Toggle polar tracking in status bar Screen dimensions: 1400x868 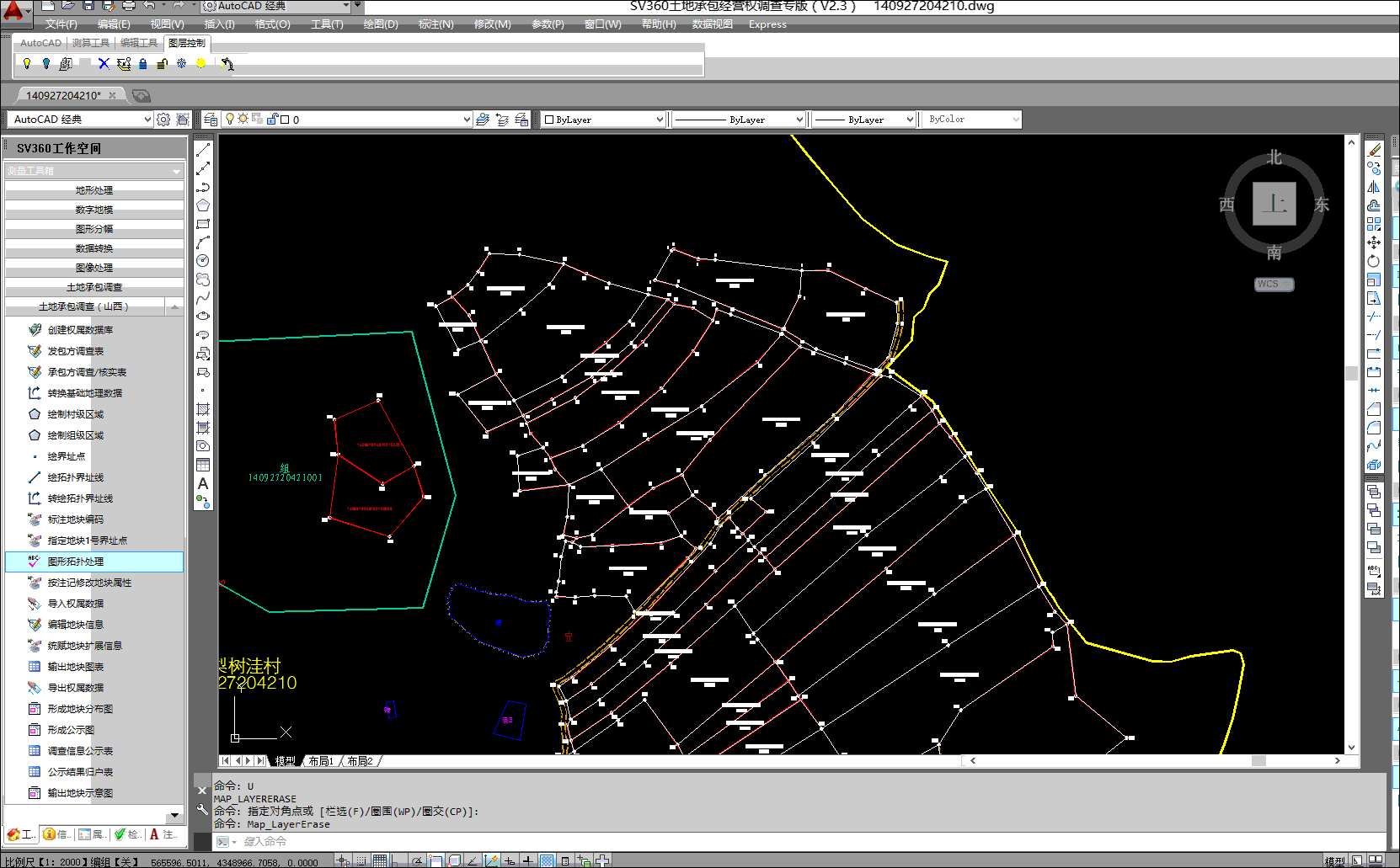click(x=417, y=860)
